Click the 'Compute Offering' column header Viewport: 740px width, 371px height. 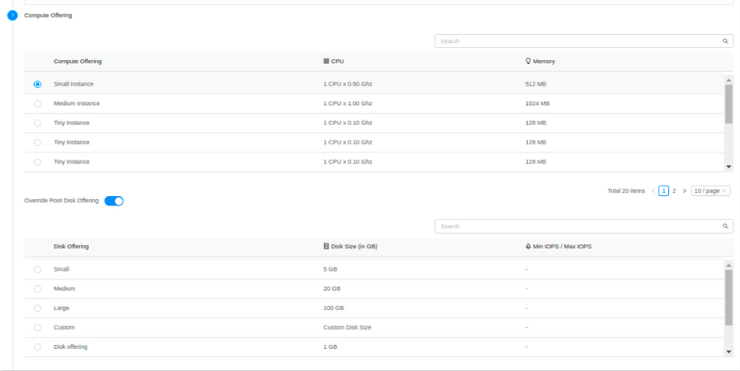(77, 61)
